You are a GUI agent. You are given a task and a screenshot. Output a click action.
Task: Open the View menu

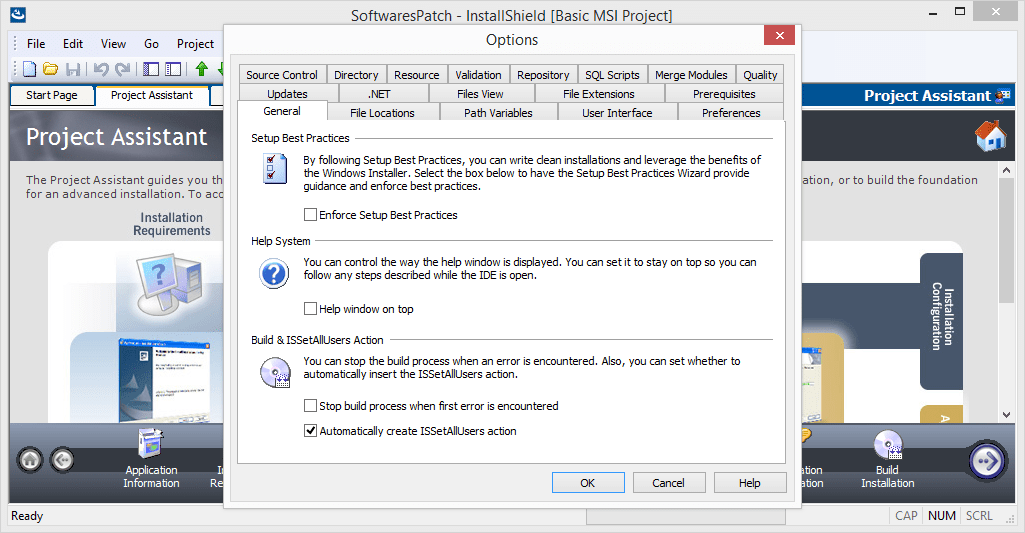point(113,44)
